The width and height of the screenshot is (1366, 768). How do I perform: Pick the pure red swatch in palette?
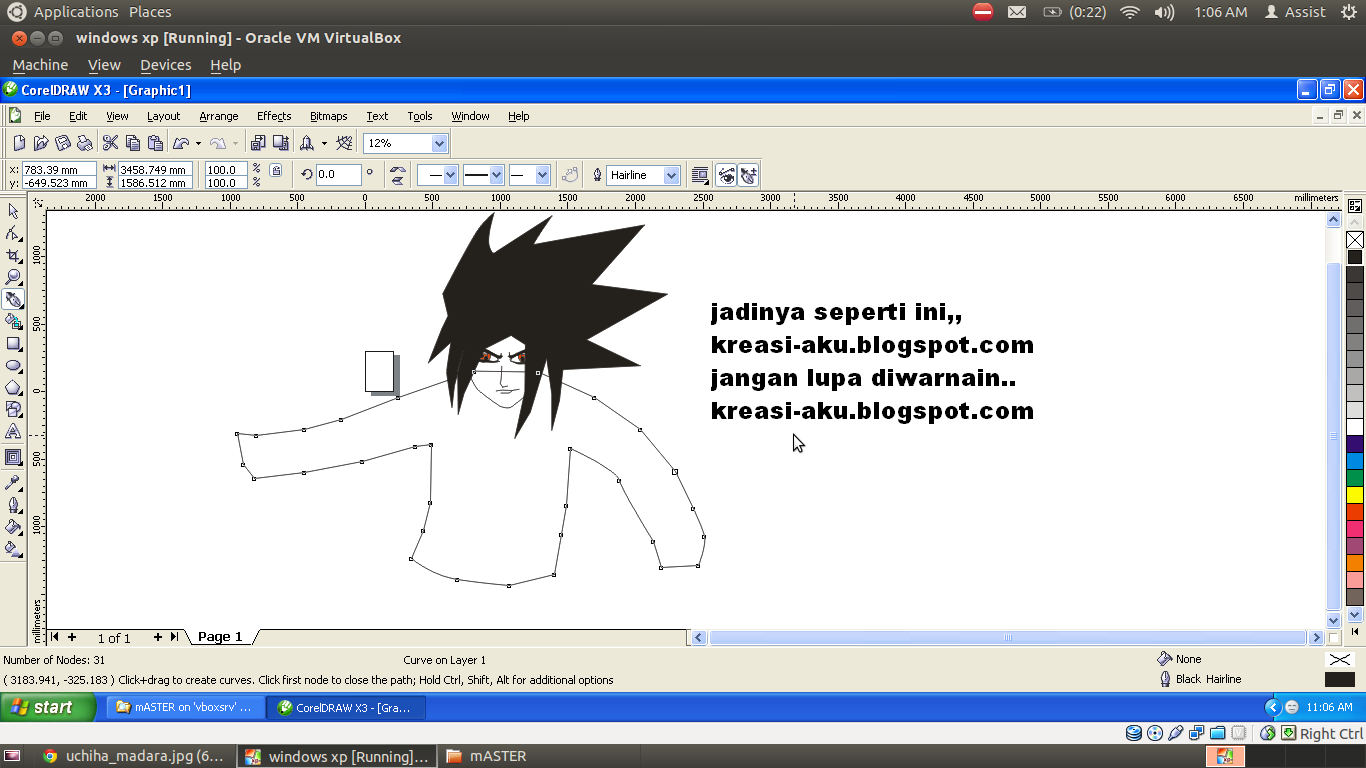click(1355, 511)
